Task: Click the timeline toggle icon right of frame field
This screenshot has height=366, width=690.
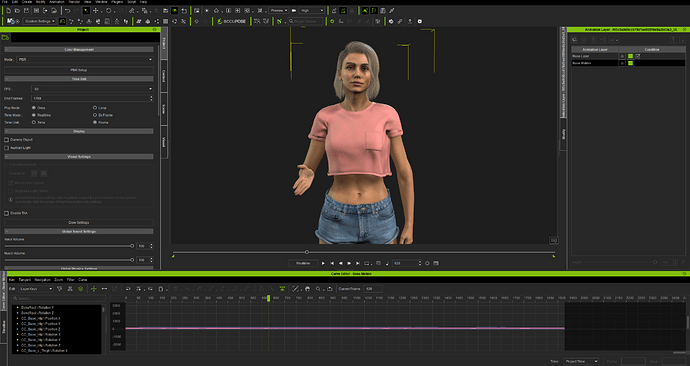Action: pos(436,263)
